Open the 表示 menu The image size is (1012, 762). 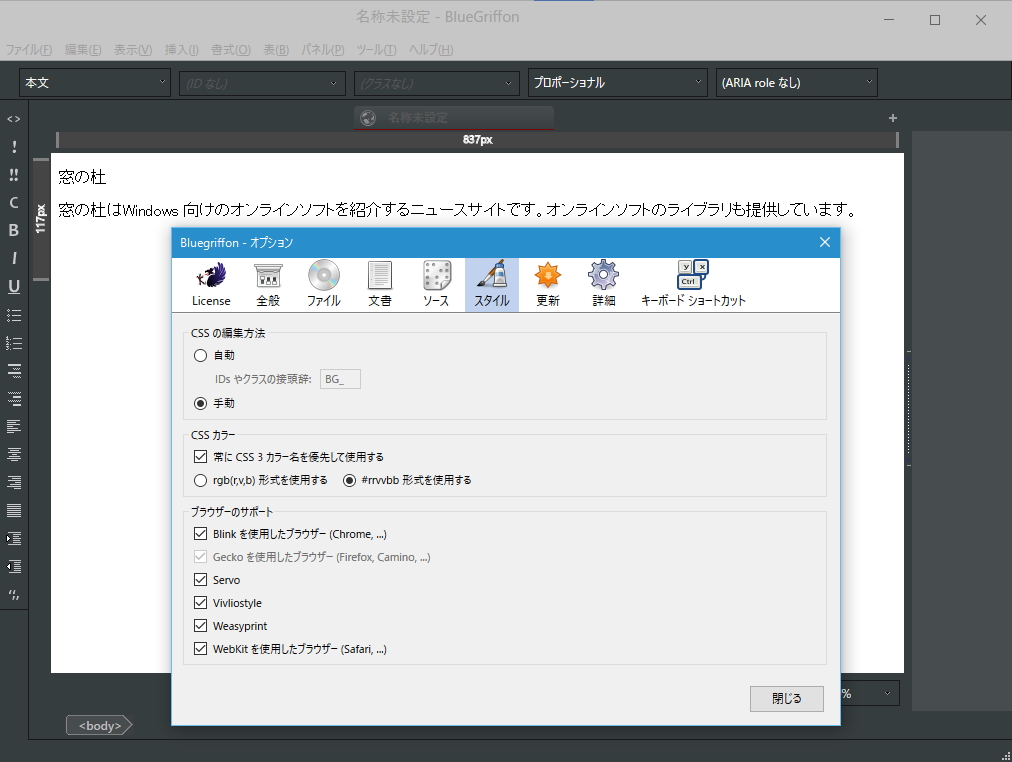coord(133,50)
